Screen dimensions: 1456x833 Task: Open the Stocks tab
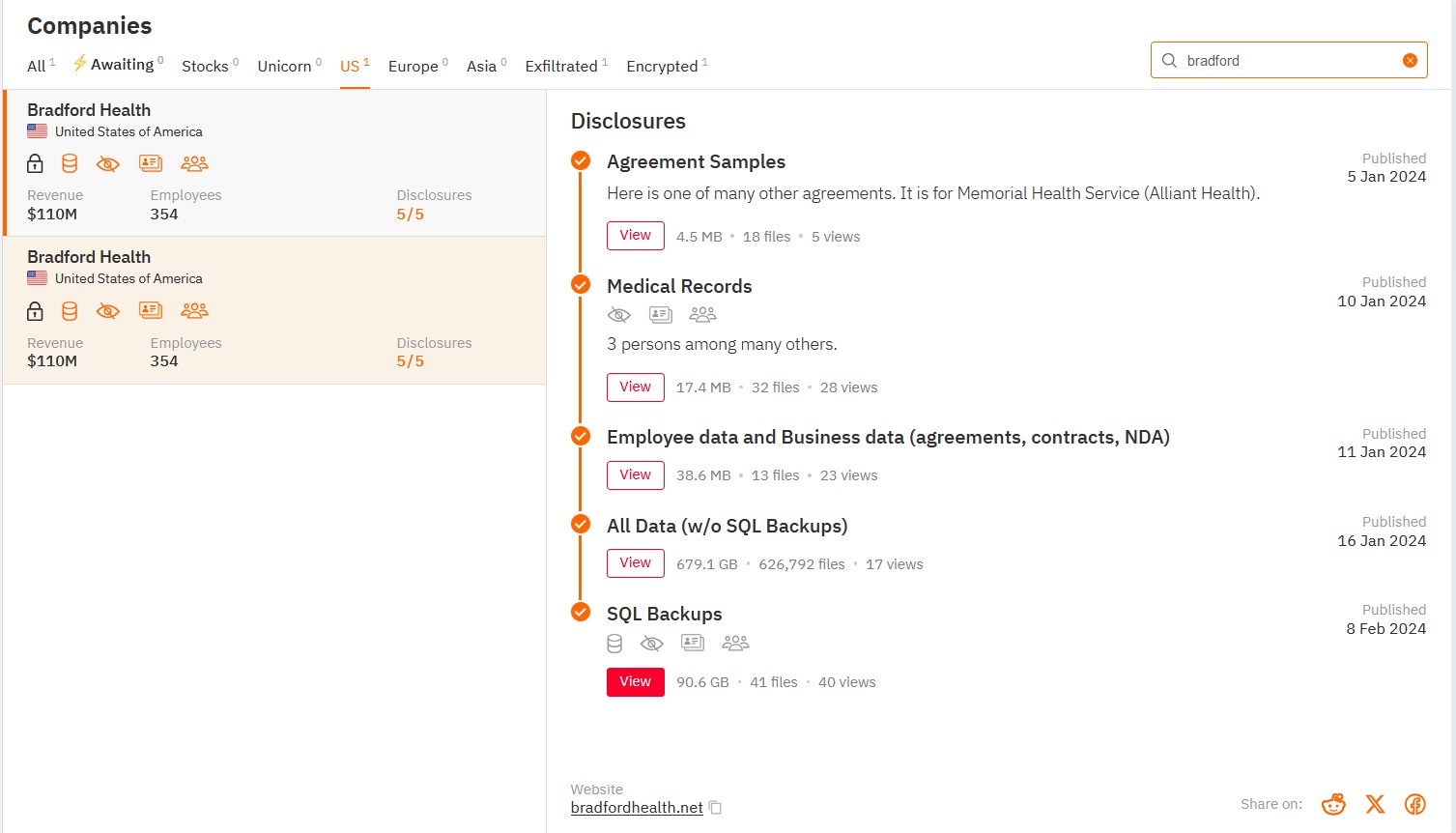(210, 66)
